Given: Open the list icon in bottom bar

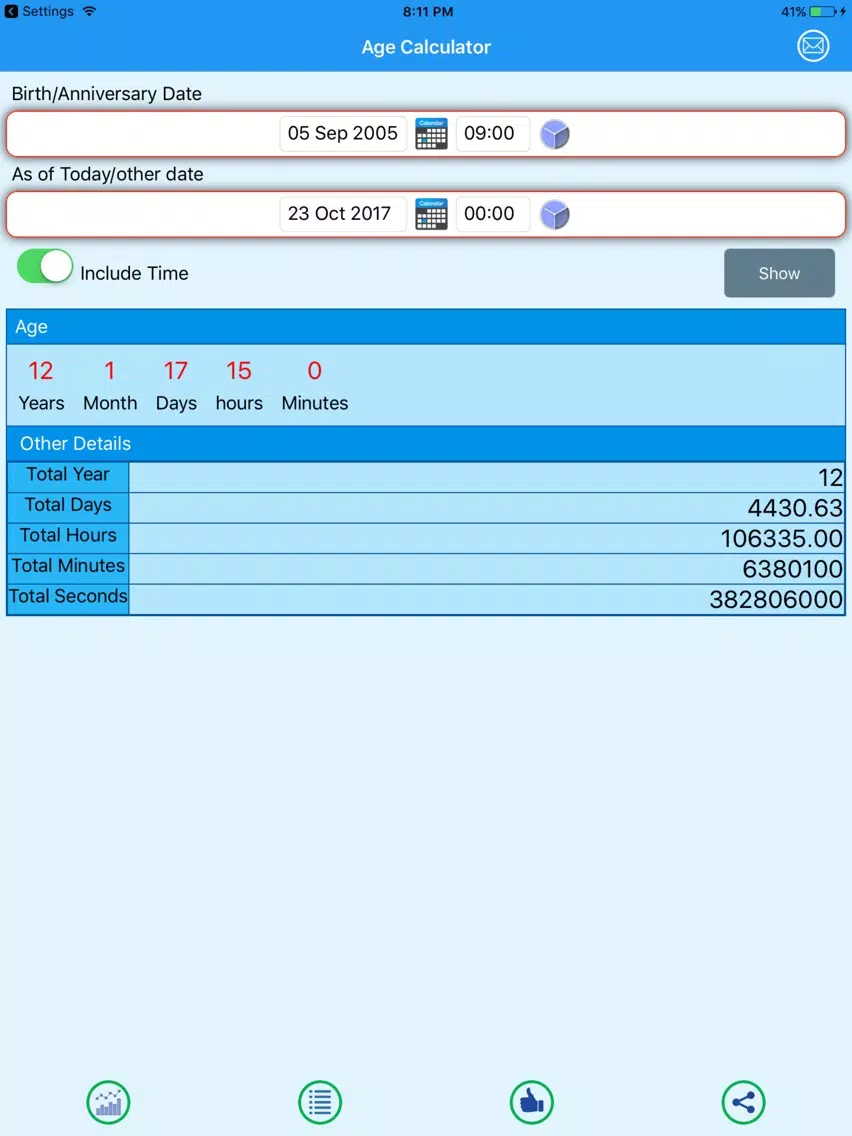Looking at the screenshot, I should pos(320,1102).
